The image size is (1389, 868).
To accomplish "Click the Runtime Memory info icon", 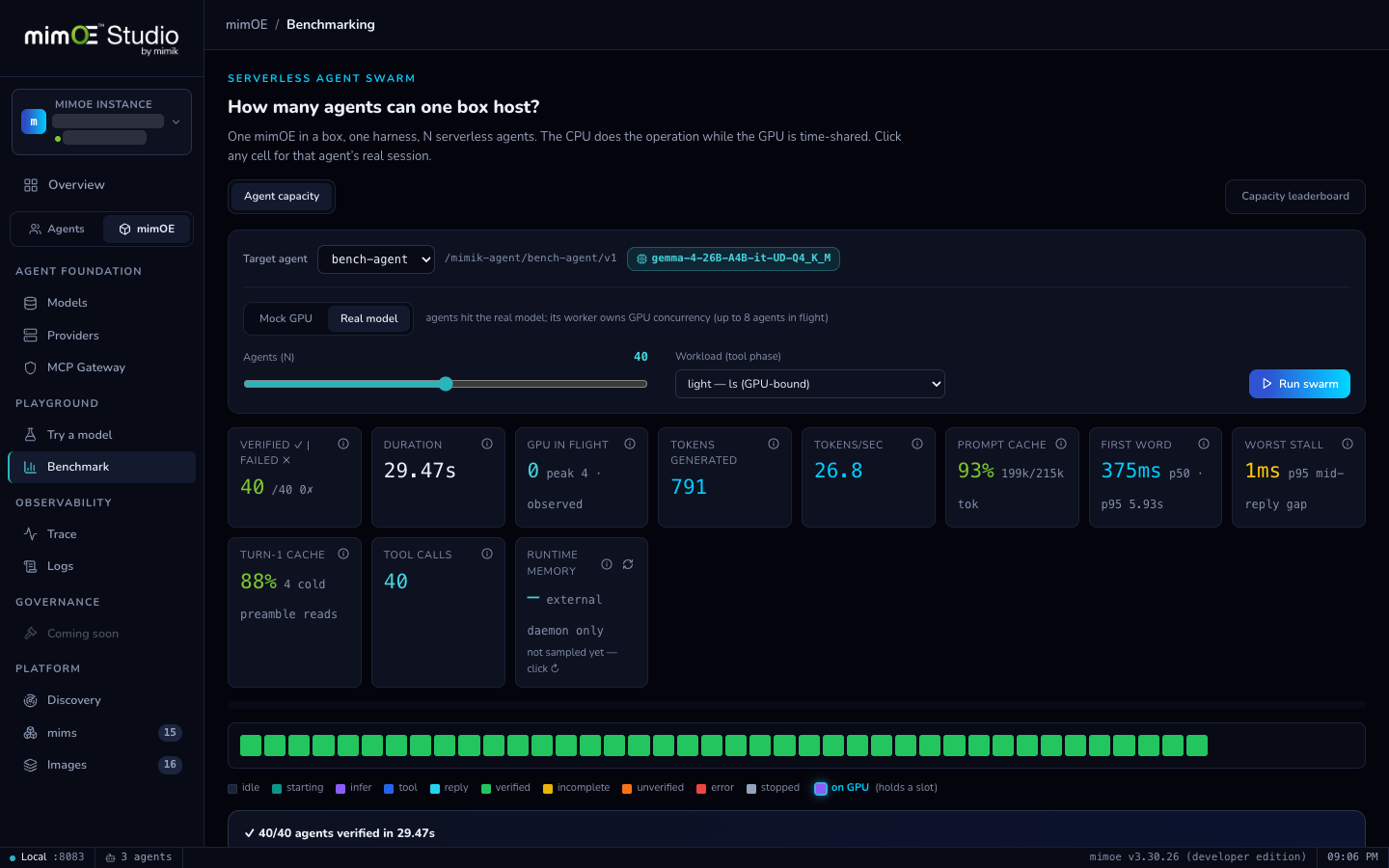I will [x=607, y=564].
